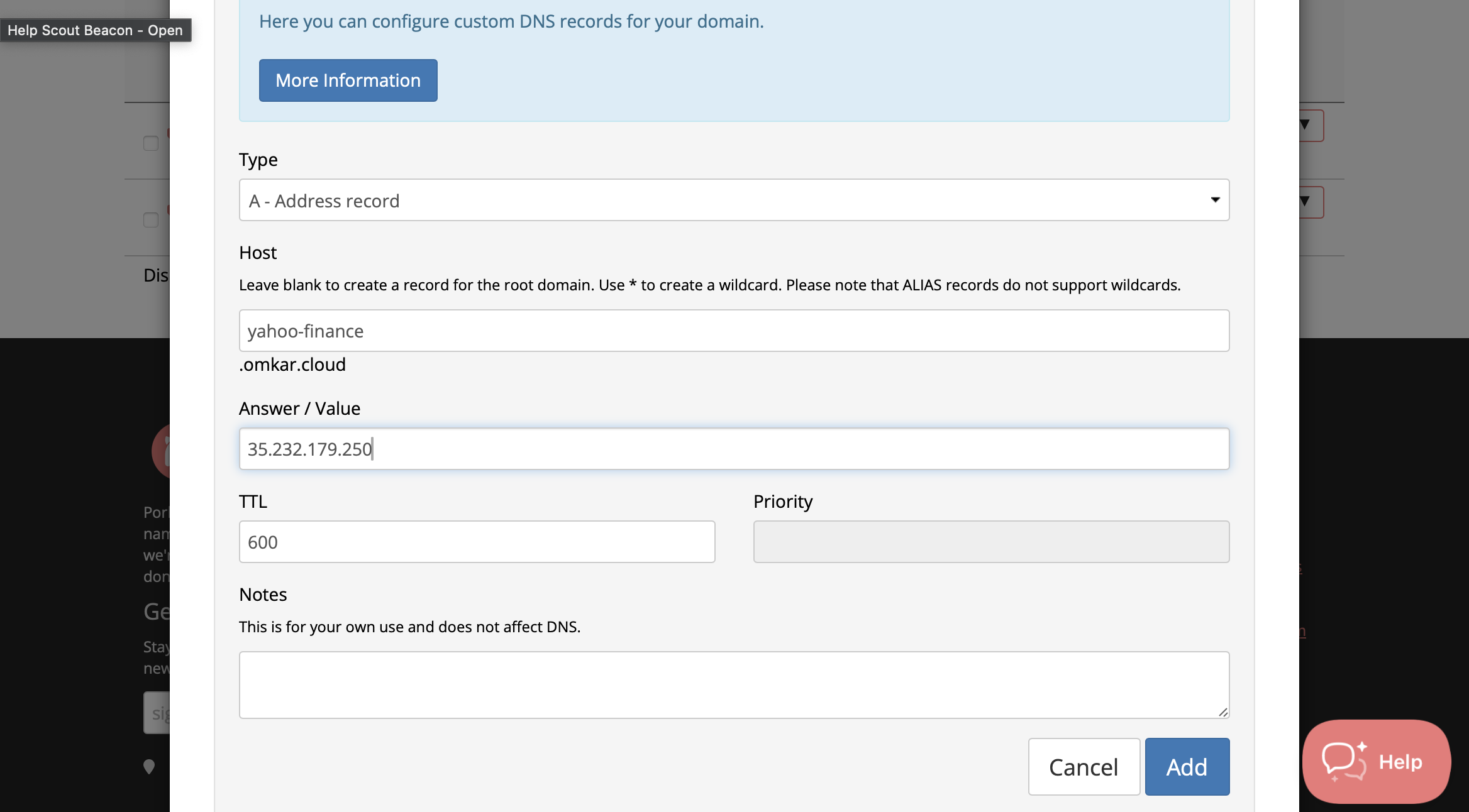Click the red Porkbun logo circle

click(161, 451)
